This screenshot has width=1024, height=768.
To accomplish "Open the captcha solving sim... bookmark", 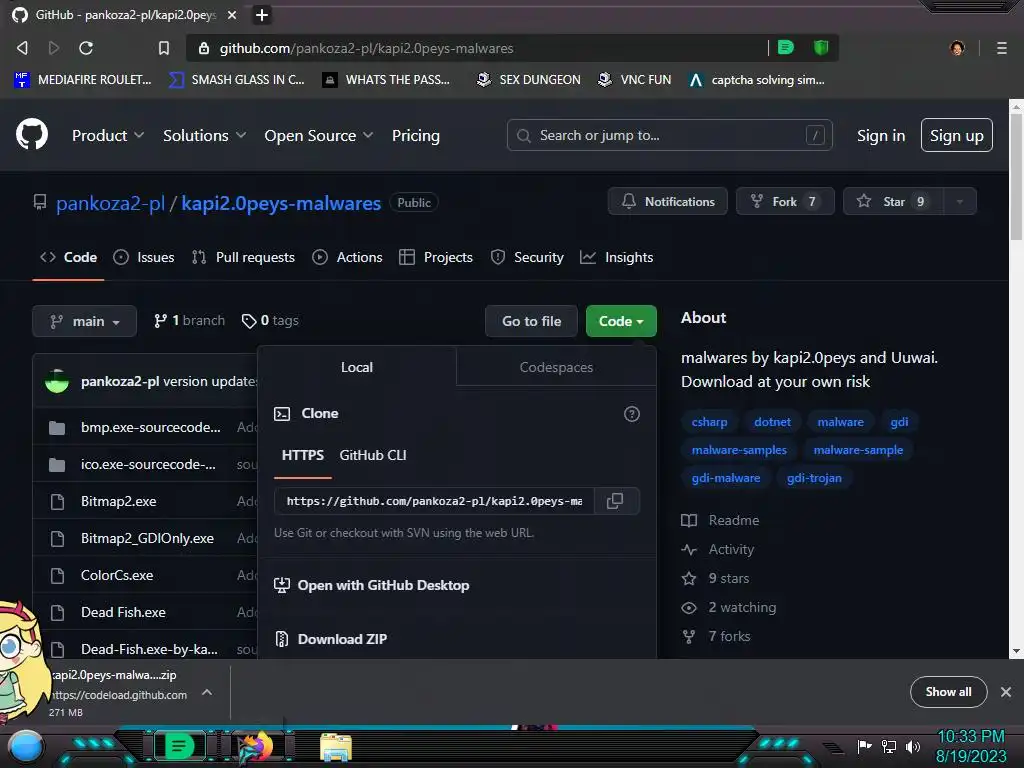I will [x=757, y=80].
